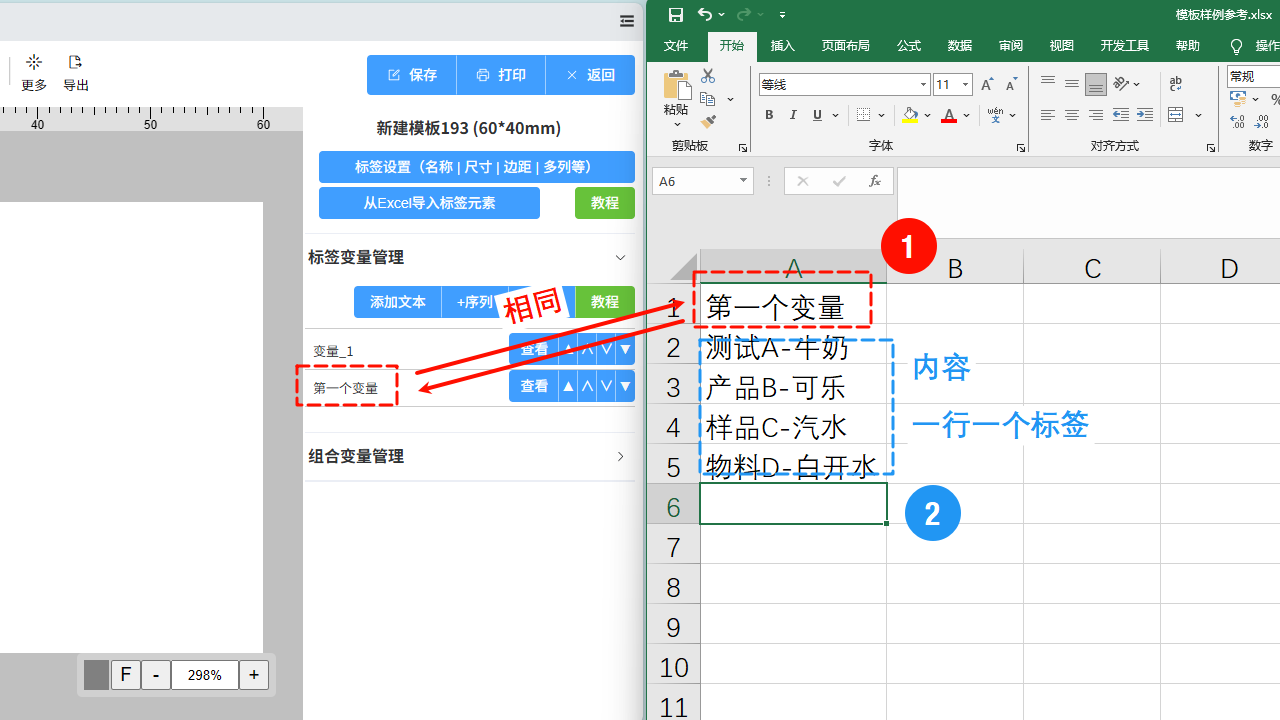
Task: Open the font size dropdown showing 11
Action: [965, 85]
